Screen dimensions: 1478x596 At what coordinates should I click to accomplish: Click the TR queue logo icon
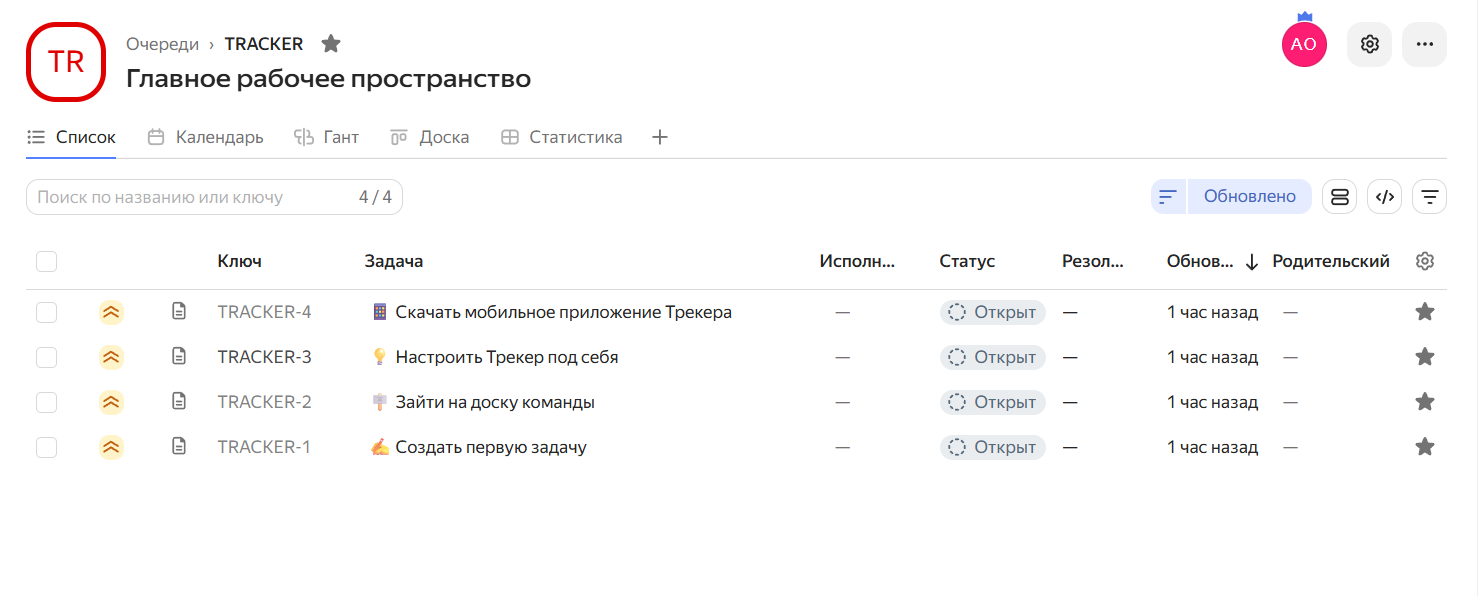(66, 62)
